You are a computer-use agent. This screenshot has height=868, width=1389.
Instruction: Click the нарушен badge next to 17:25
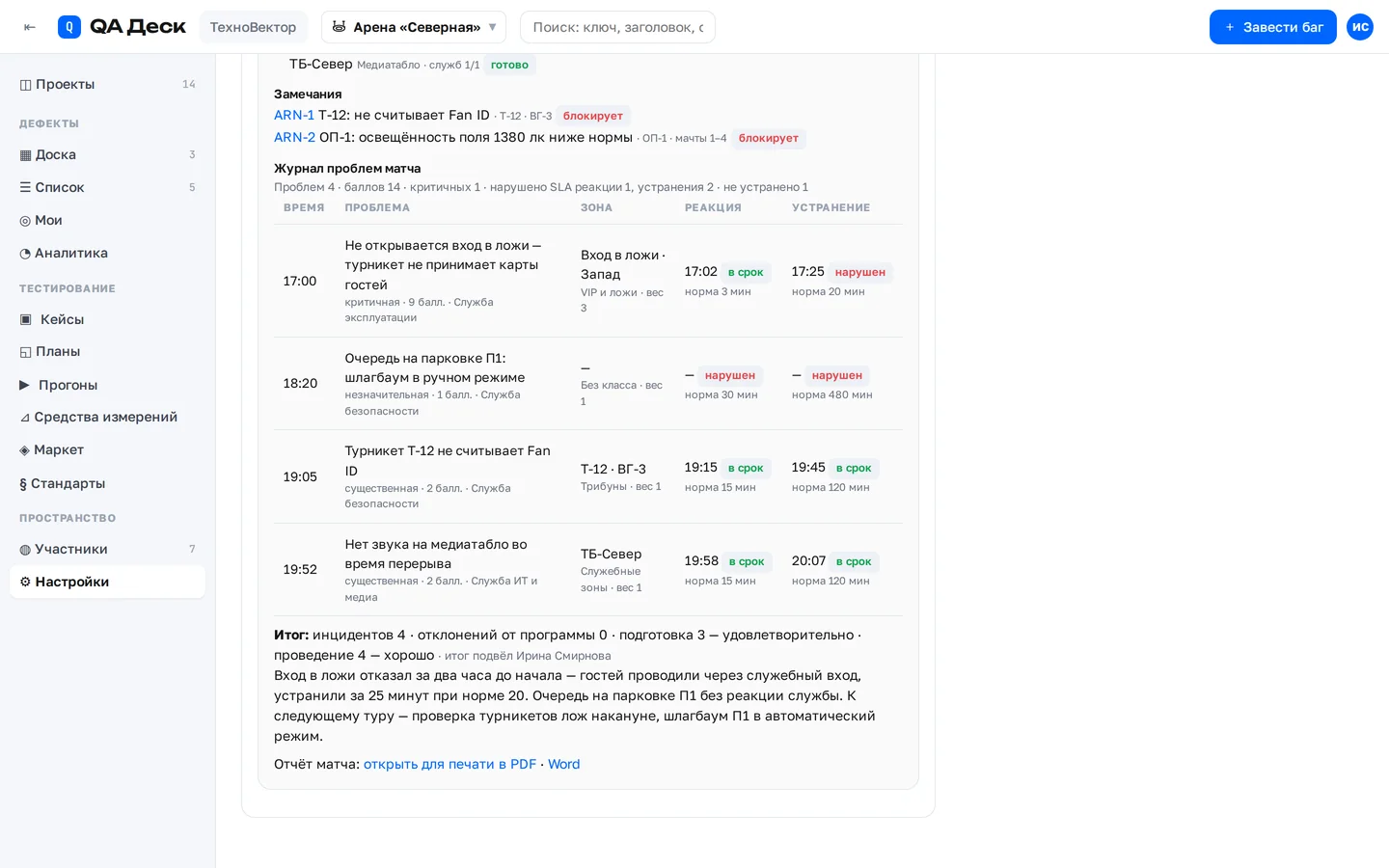pos(860,272)
